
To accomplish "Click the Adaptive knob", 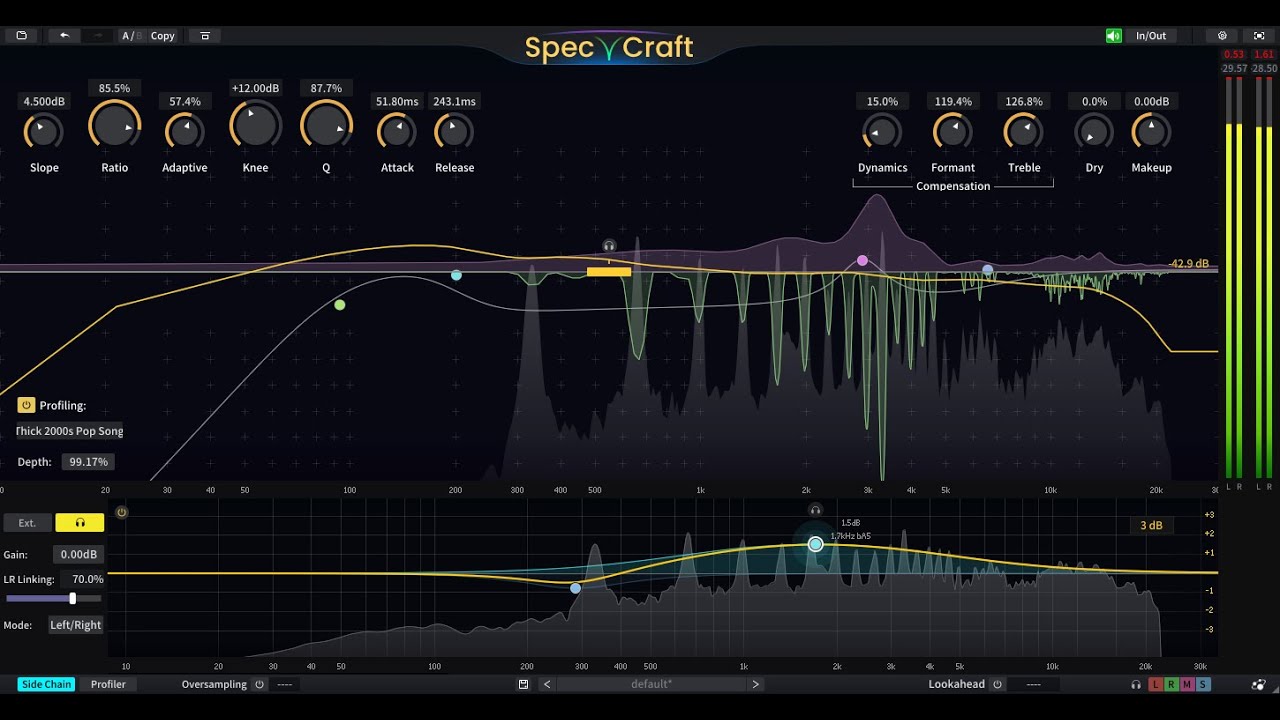I will coord(184,131).
